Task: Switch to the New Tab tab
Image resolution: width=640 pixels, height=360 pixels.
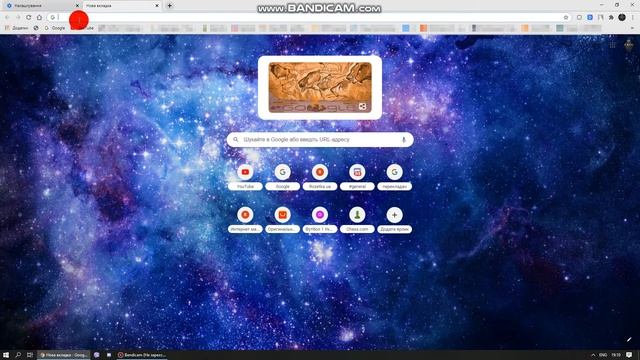Action: [x=122, y=6]
